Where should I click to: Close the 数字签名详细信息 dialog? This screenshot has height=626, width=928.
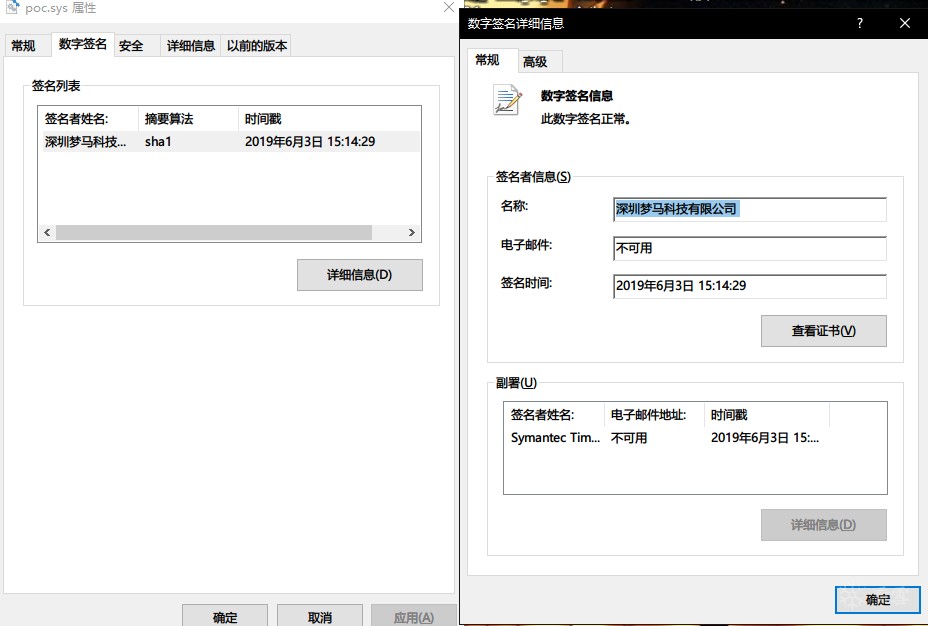click(x=905, y=23)
